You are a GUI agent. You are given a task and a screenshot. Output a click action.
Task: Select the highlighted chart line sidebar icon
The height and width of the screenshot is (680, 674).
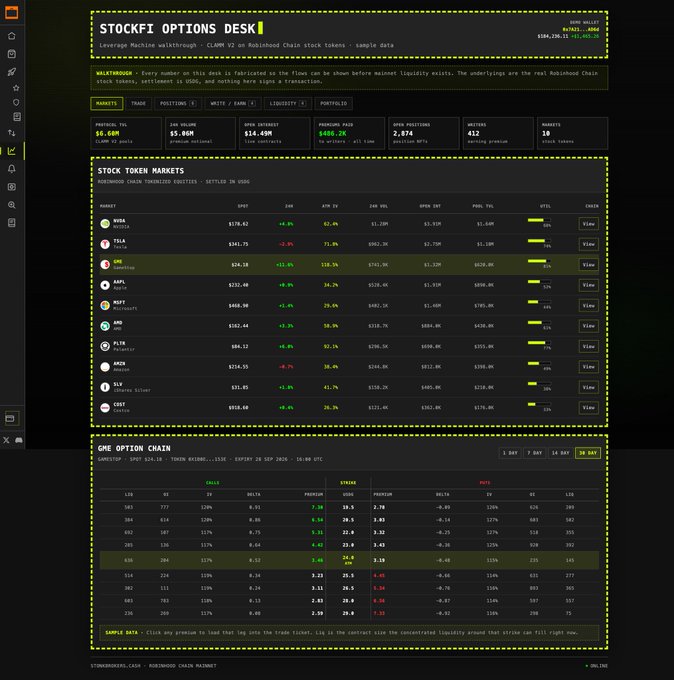tap(12, 151)
